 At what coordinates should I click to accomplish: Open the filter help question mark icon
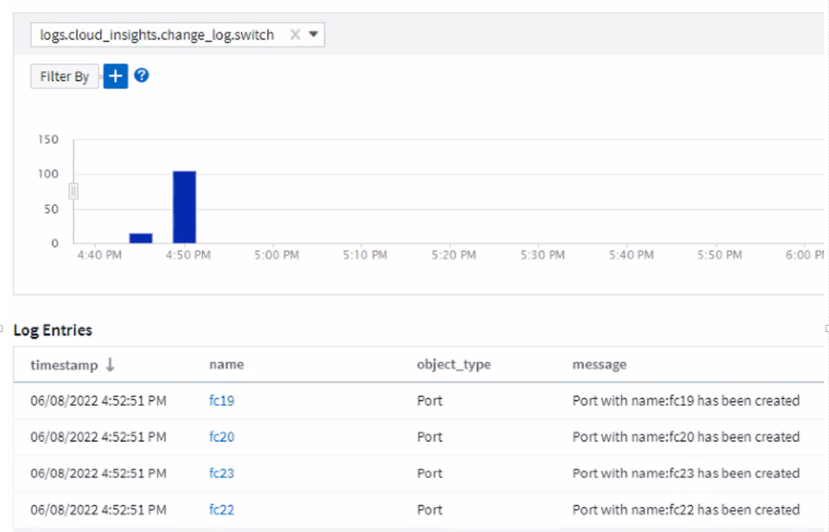click(x=142, y=75)
